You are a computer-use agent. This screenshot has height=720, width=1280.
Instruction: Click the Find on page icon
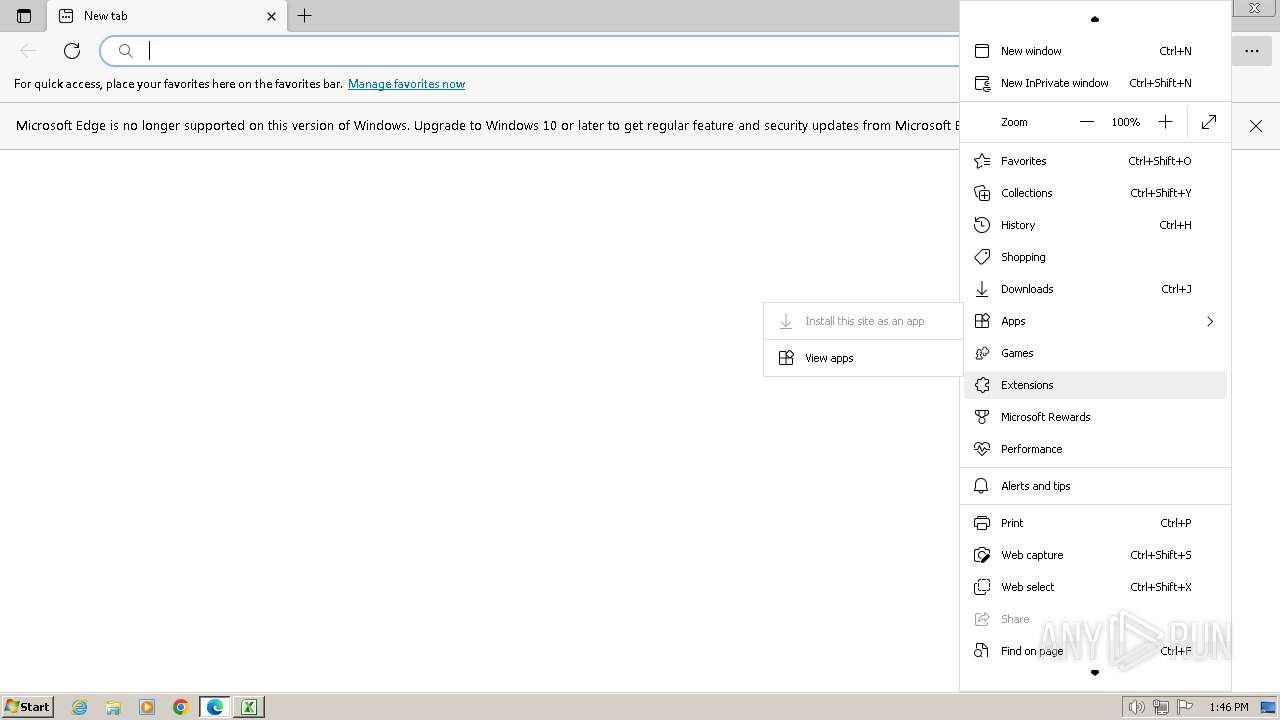click(982, 651)
